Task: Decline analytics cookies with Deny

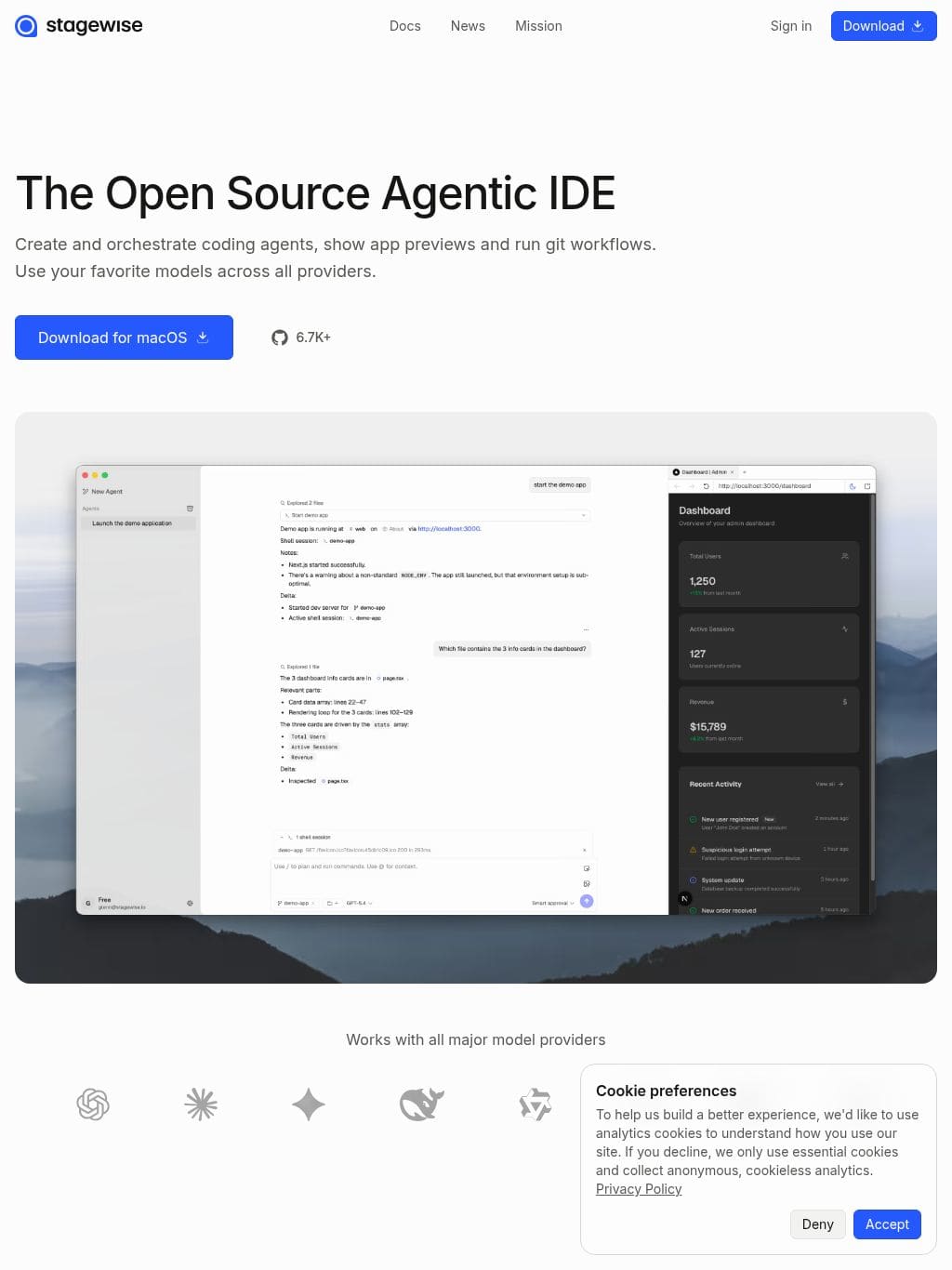Action: pyautogui.click(x=818, y=1224)
